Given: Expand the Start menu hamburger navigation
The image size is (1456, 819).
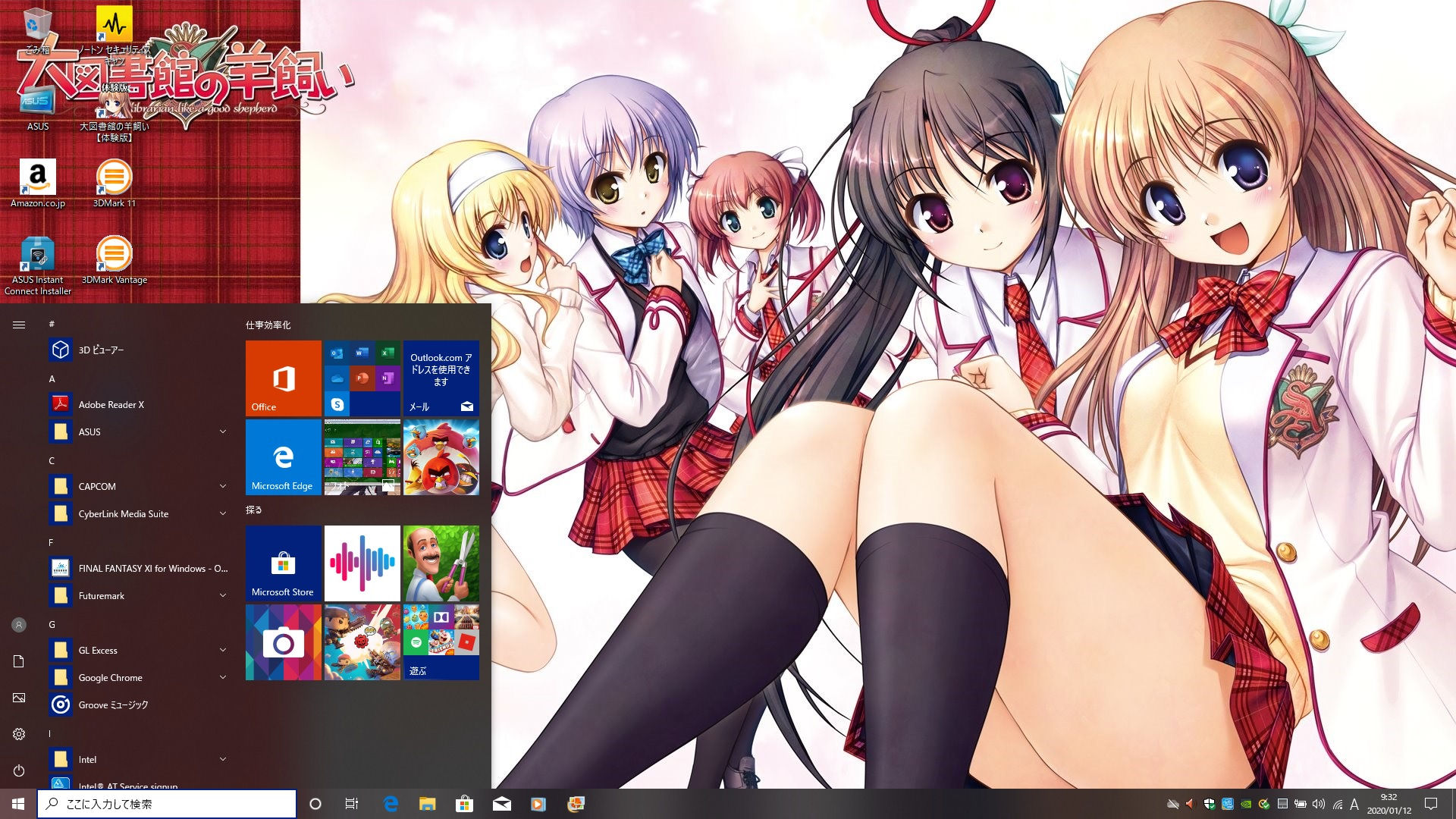Looking at the screenshot, I should click(x=19, y=325).
